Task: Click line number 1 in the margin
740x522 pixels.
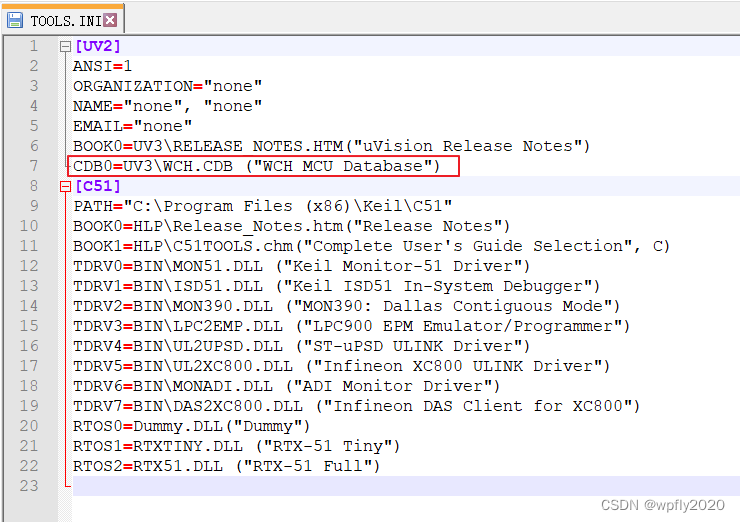Action: [x=34, y=46]
